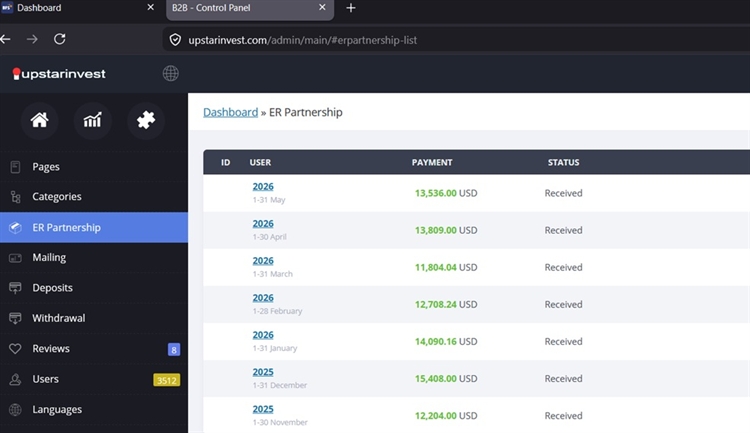This screenshot has width=750, height=433.
Task: Click the browser forward arrow
Action: tap(32, 39)
